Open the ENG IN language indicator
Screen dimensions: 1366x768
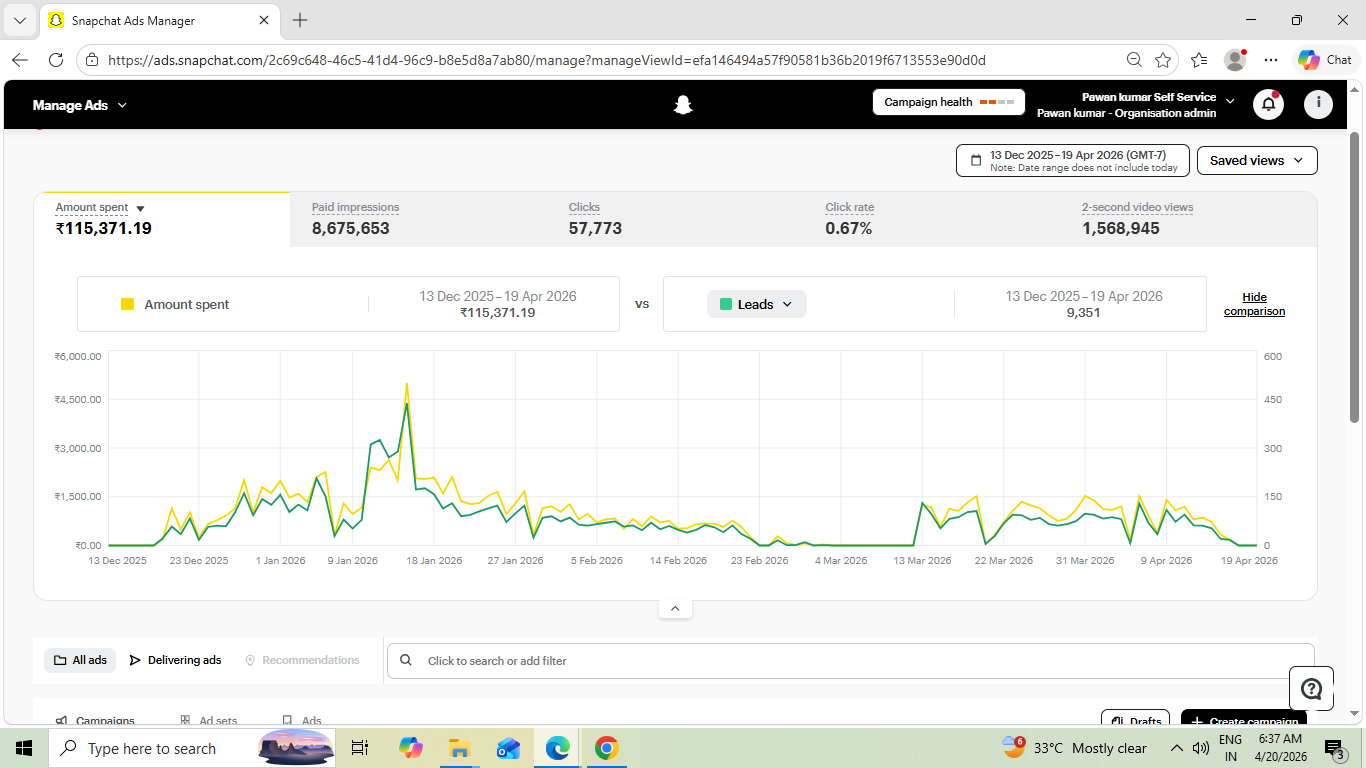tap(1230, 748)
